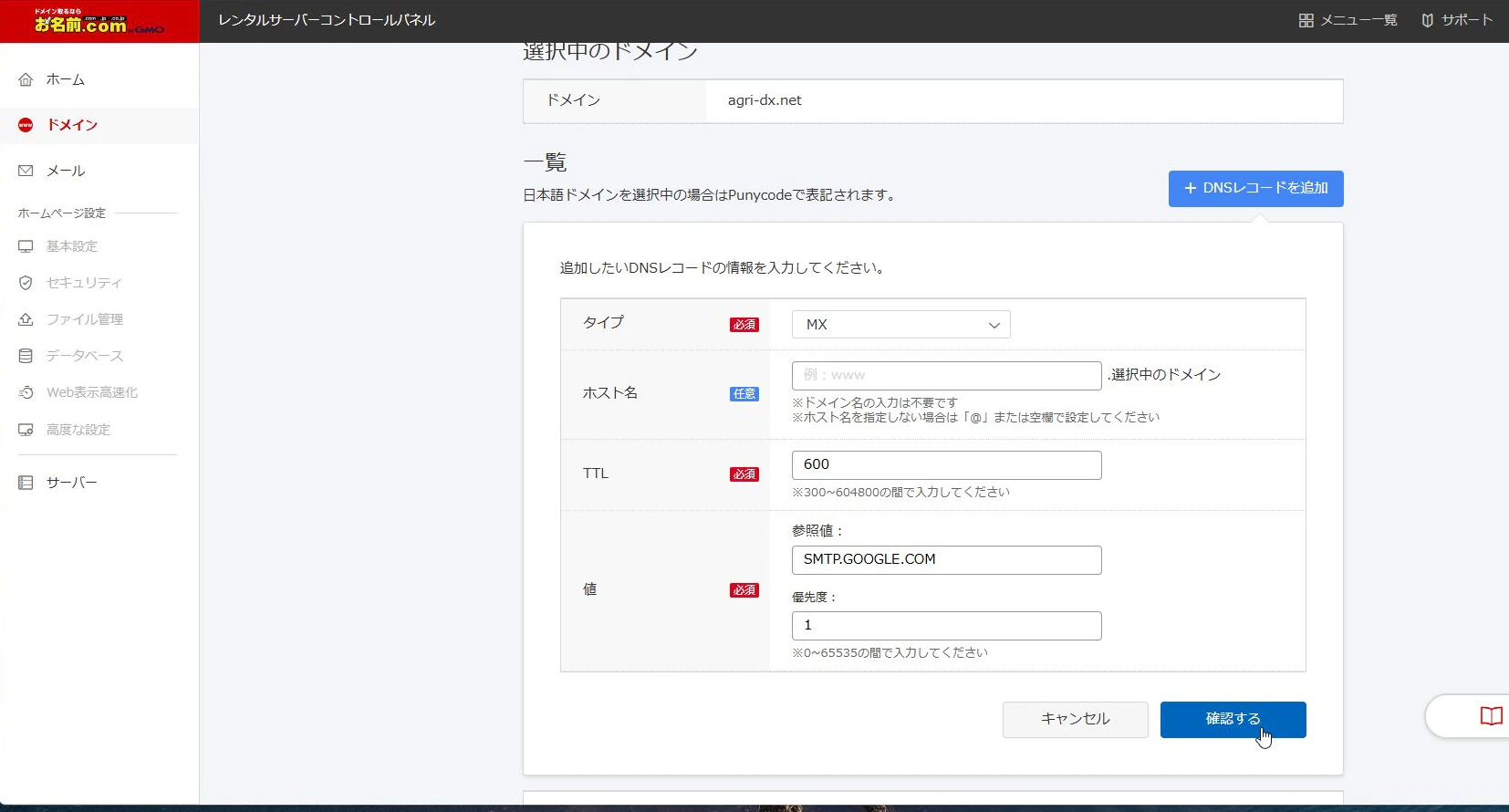Viewport: 1509px width, 812px height.
Task: Open サーバー in sidebar
Action: click(71, 483)
